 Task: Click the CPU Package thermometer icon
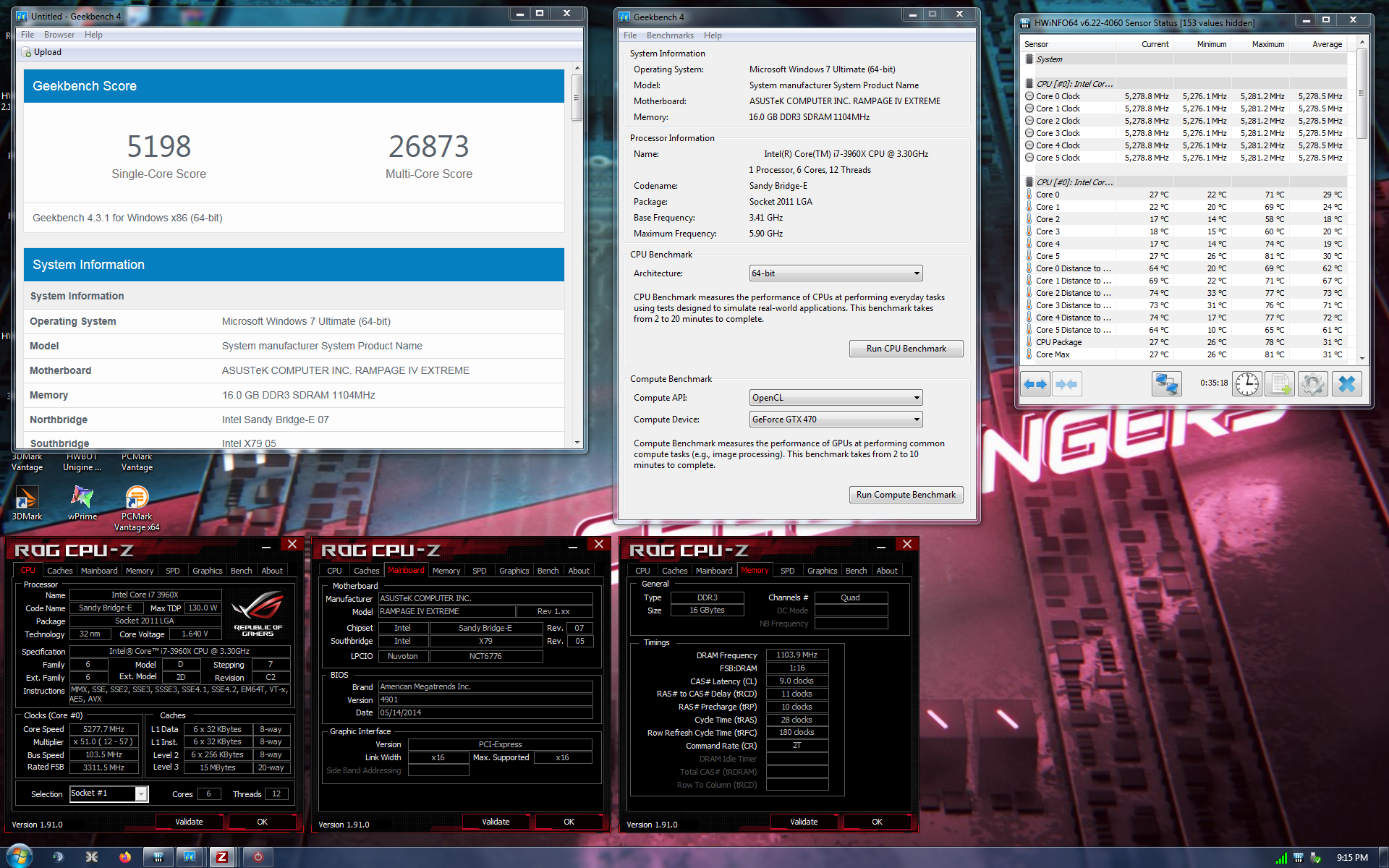point(1029,342)
